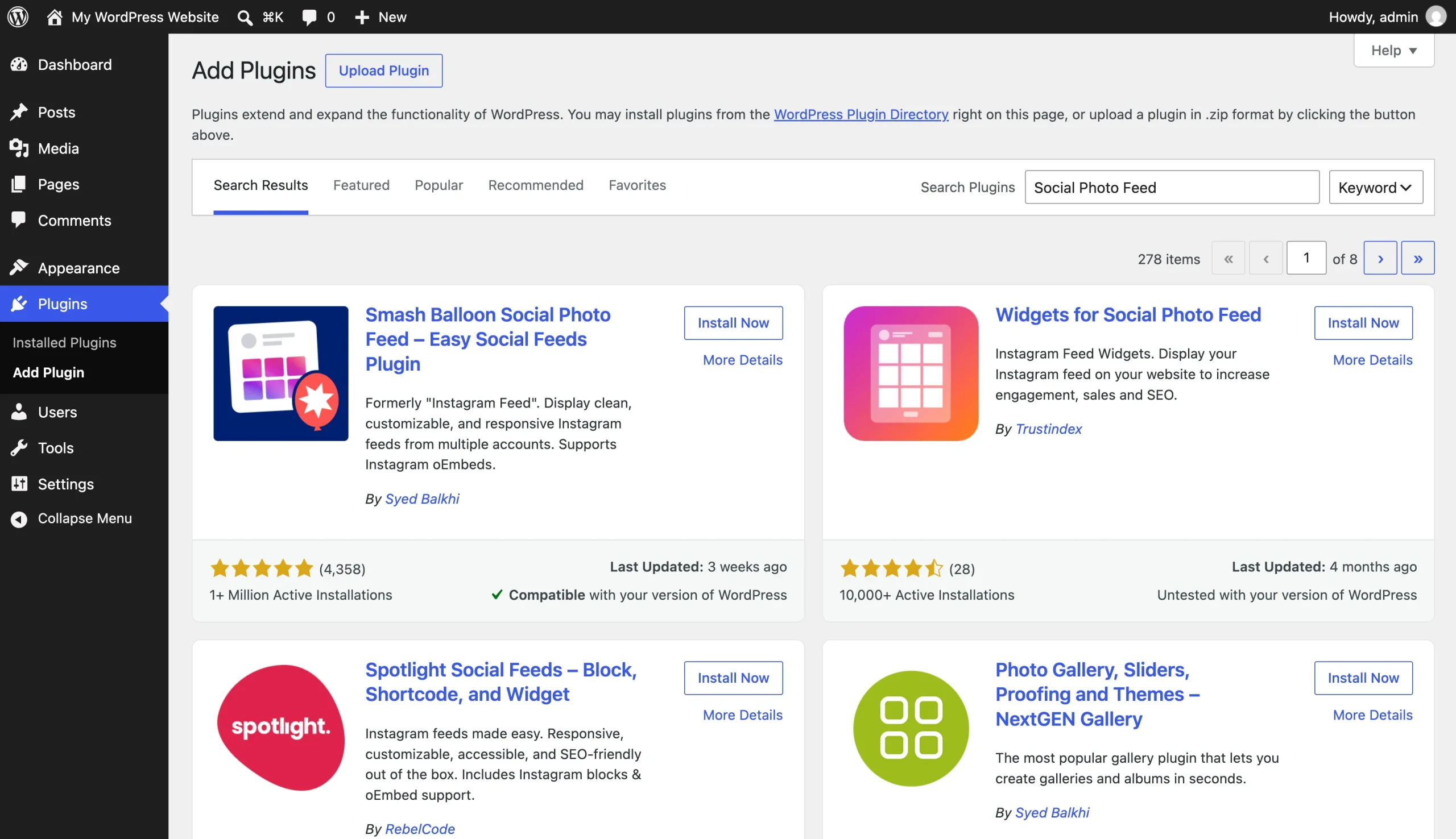Open the comments bubble in admin bar
Screen dimensions: 1456x839
309,17
